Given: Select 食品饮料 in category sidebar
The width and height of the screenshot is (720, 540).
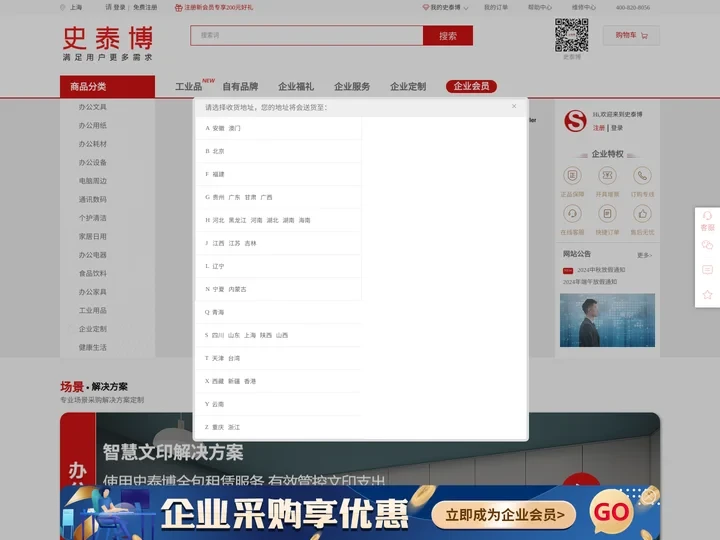Looking at the screenshot, I should coord(93,273).
